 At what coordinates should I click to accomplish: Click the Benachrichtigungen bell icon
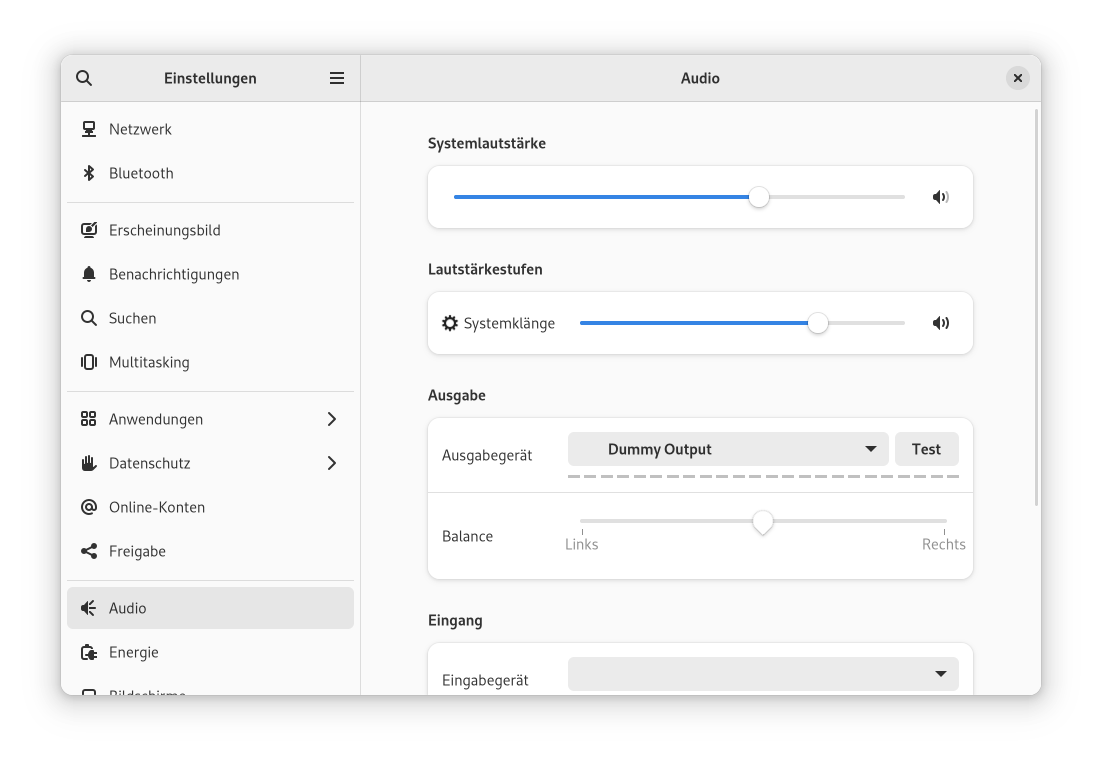pos(89,274)
